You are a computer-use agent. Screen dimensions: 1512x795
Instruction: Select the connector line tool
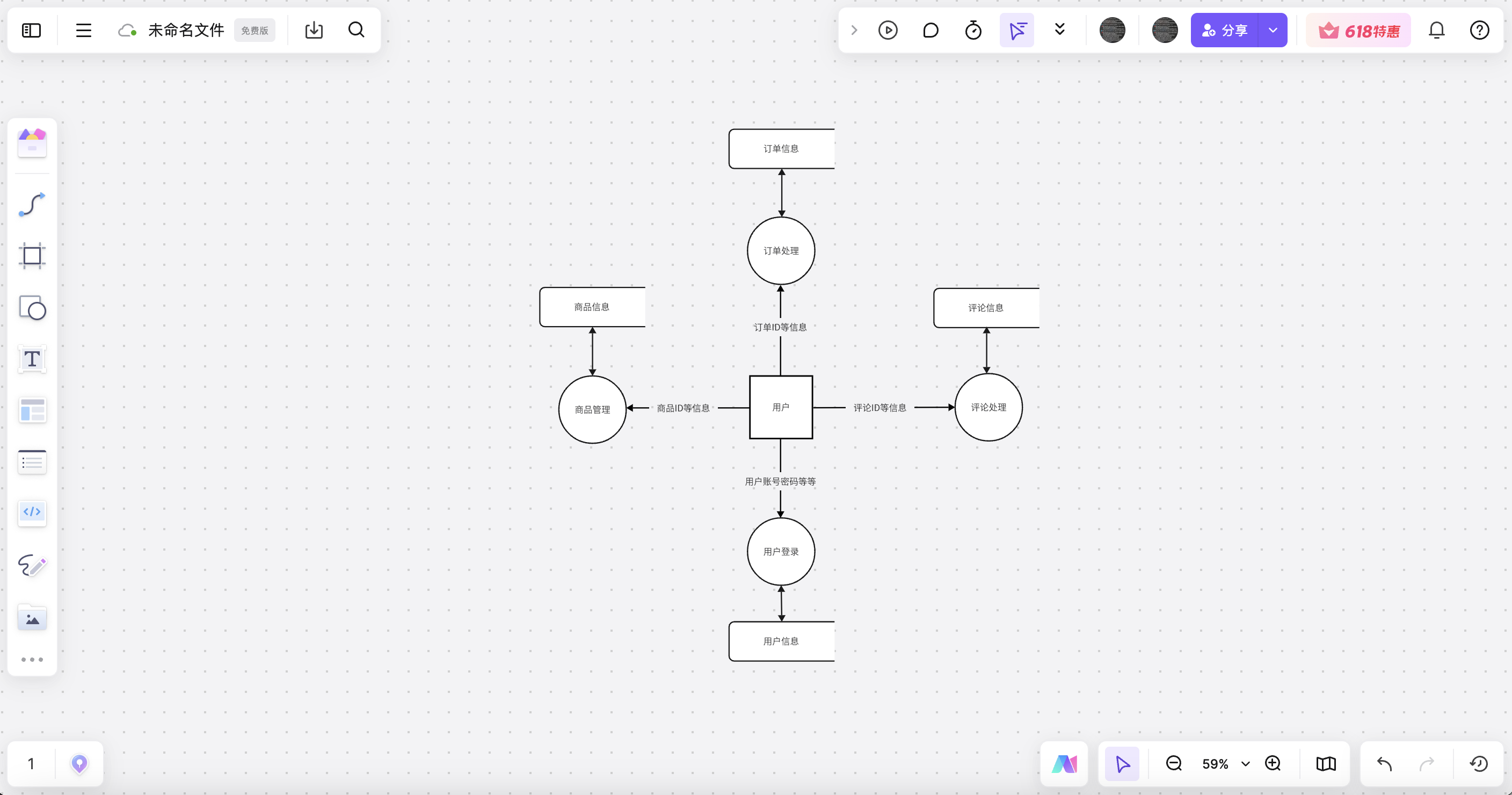tap(32, 205)
